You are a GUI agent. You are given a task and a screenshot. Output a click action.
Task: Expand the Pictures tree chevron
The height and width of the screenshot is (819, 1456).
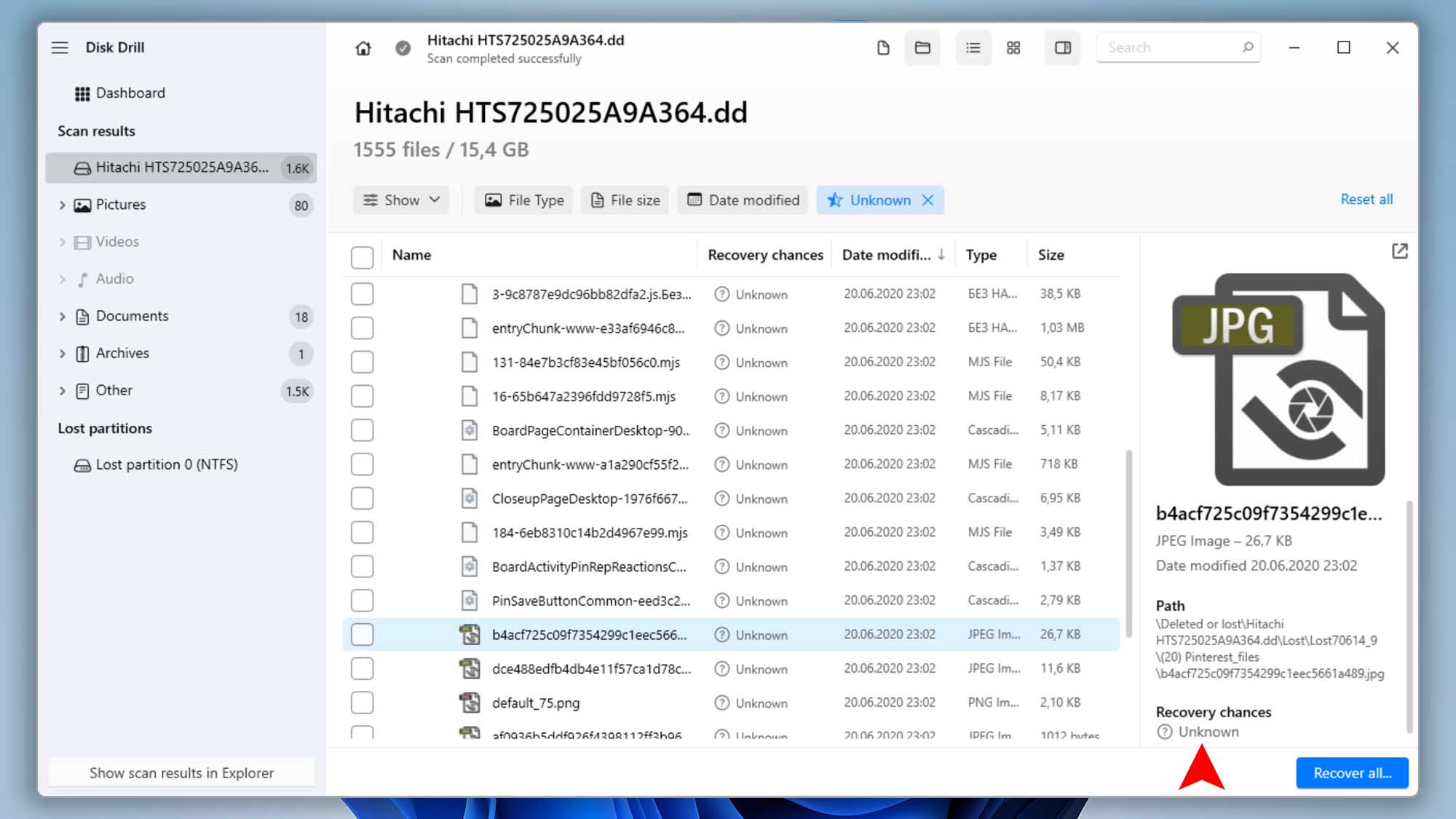[62, 206]
